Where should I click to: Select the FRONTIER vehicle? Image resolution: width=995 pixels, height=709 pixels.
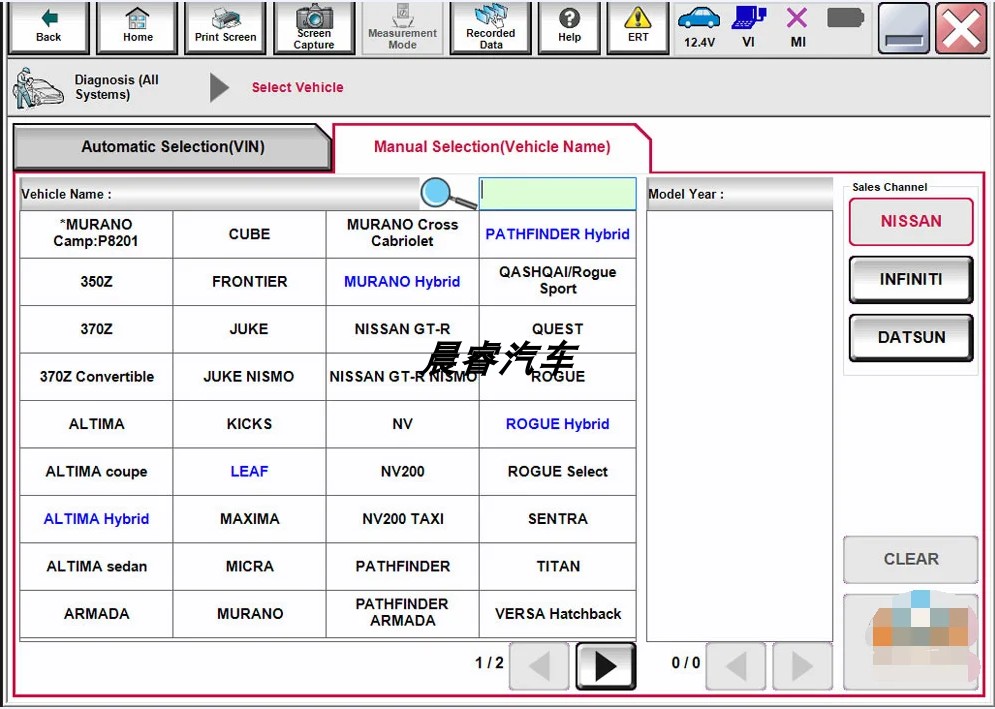tap(249, 282)
